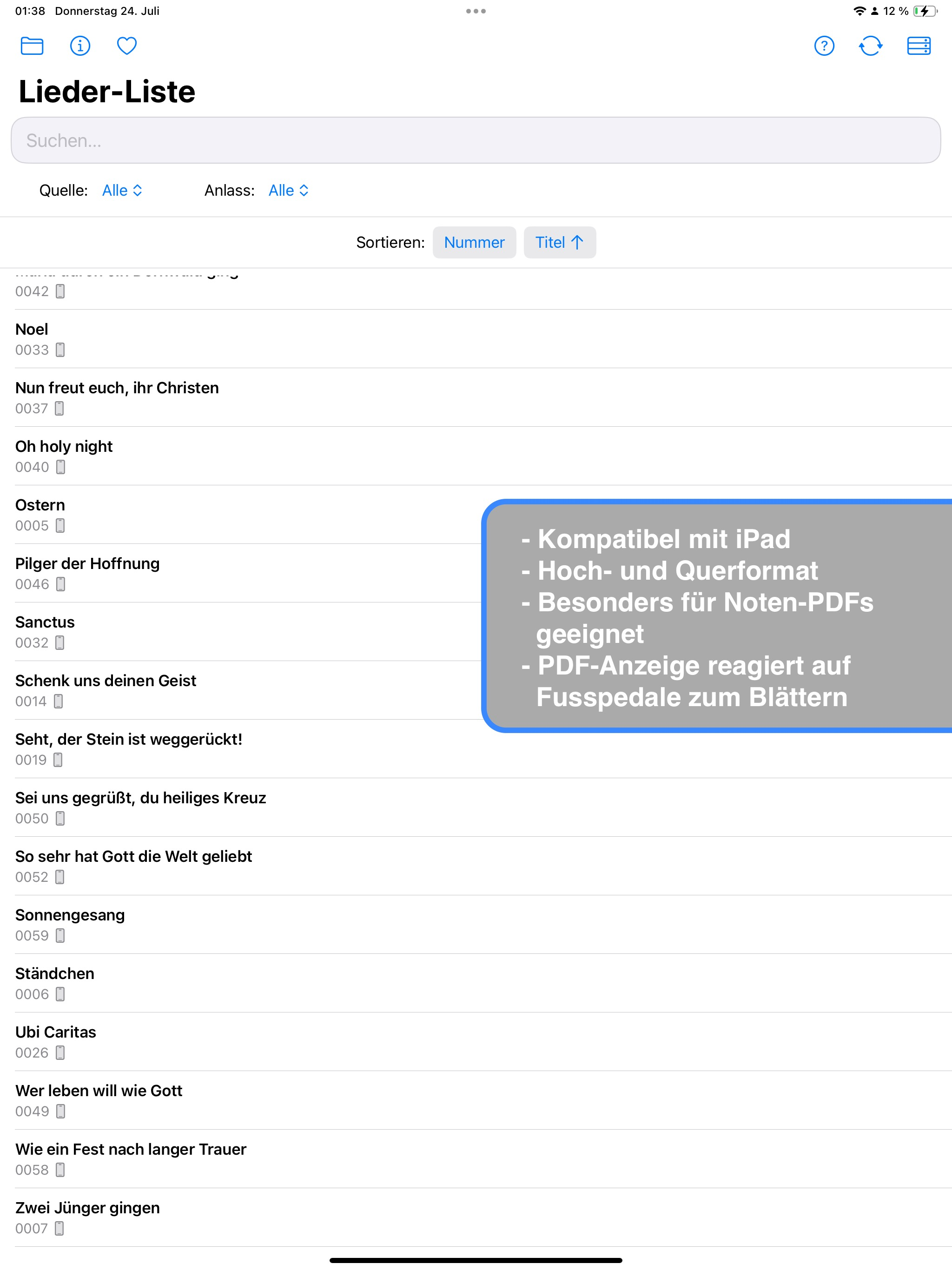Open the folder icon in toolbar
The image size is (952, 1270).
tap(32, 46)
